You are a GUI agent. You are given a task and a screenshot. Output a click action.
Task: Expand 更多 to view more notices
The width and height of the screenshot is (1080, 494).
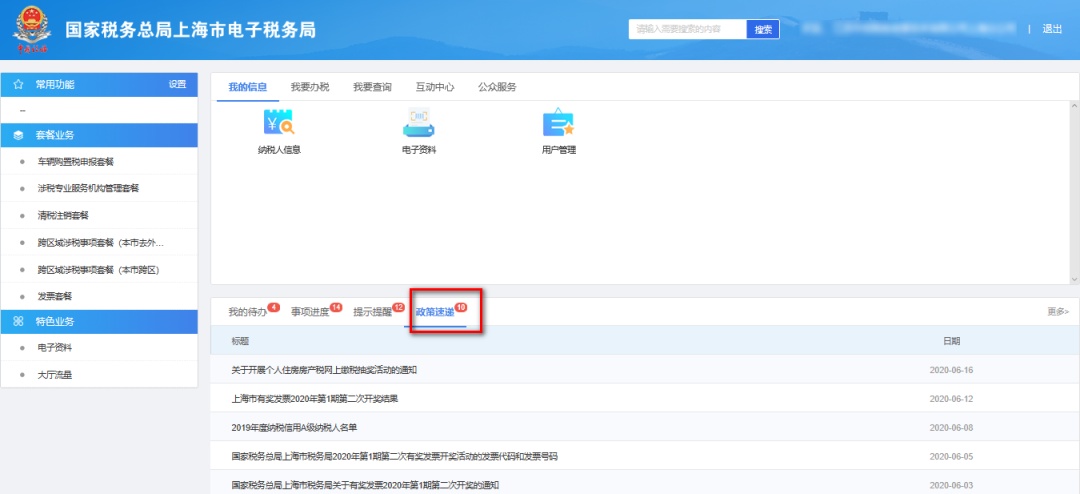1057,312
